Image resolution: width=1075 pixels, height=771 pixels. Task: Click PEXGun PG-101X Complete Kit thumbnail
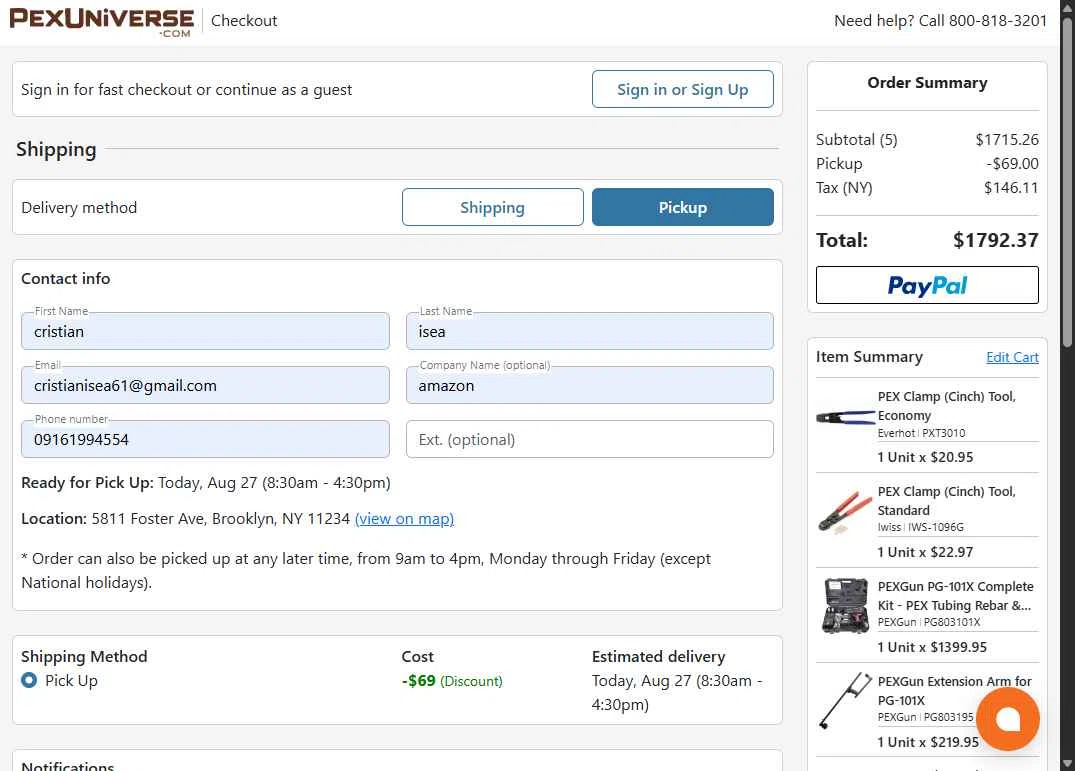pyautogui.click(x=845, y=606)
